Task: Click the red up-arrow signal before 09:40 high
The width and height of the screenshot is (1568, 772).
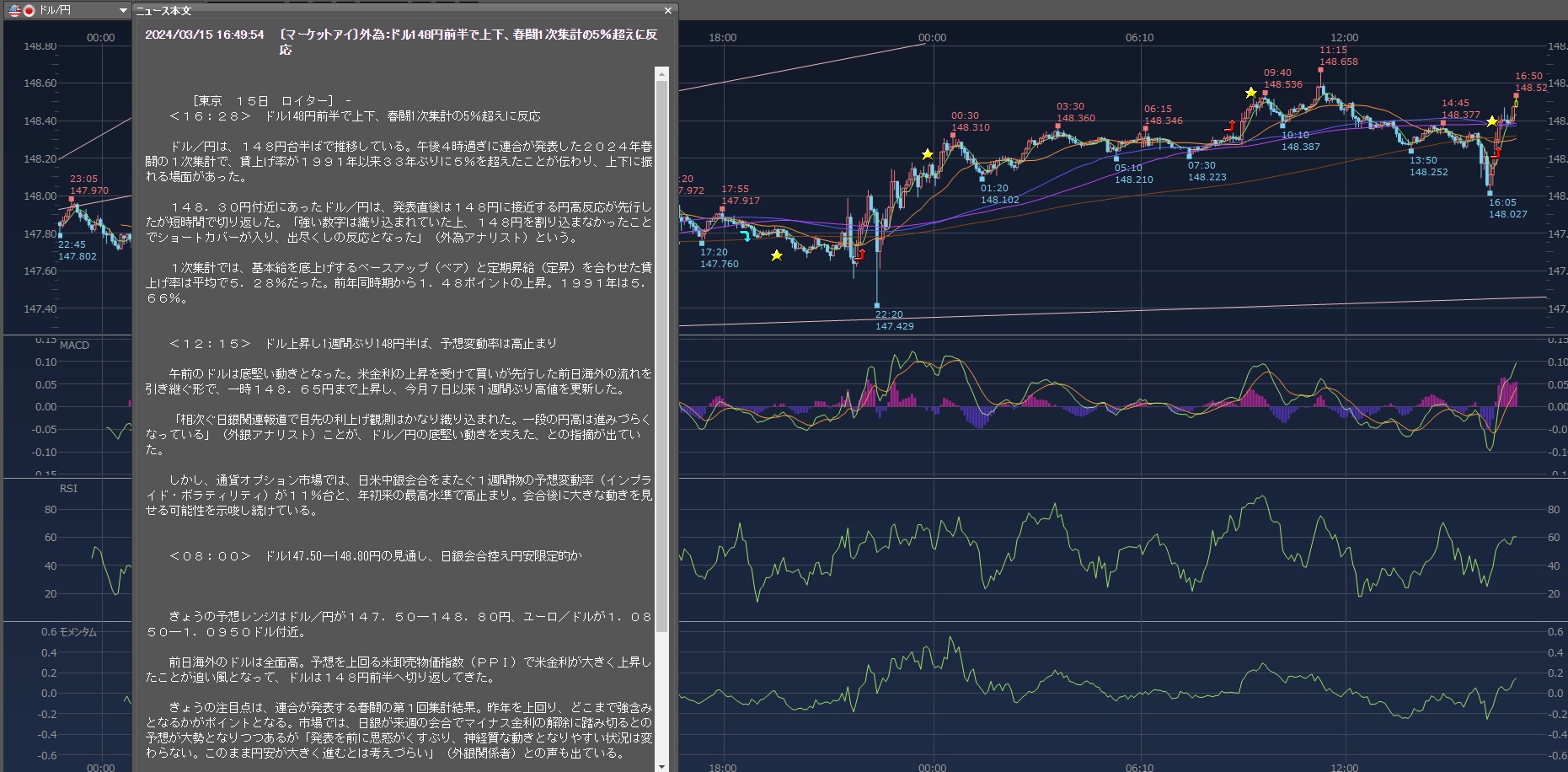Action: (1230, 126)
